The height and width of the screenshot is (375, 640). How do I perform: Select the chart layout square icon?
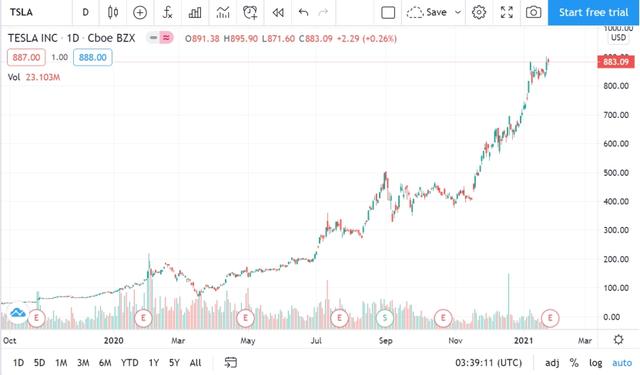click(x=388, y=13)
